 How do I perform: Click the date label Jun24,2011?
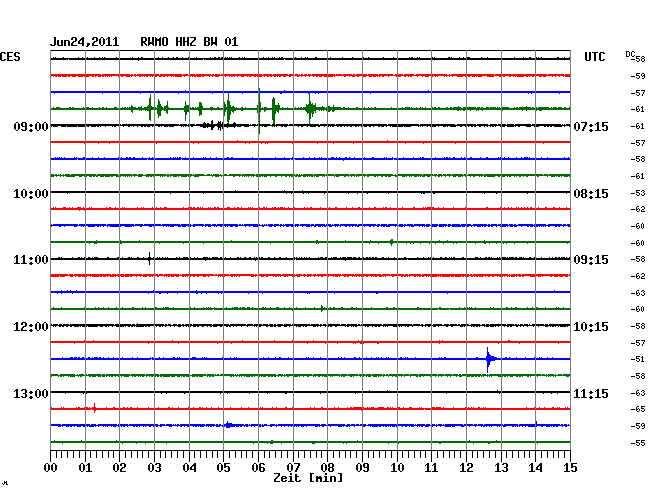(85, 42)
